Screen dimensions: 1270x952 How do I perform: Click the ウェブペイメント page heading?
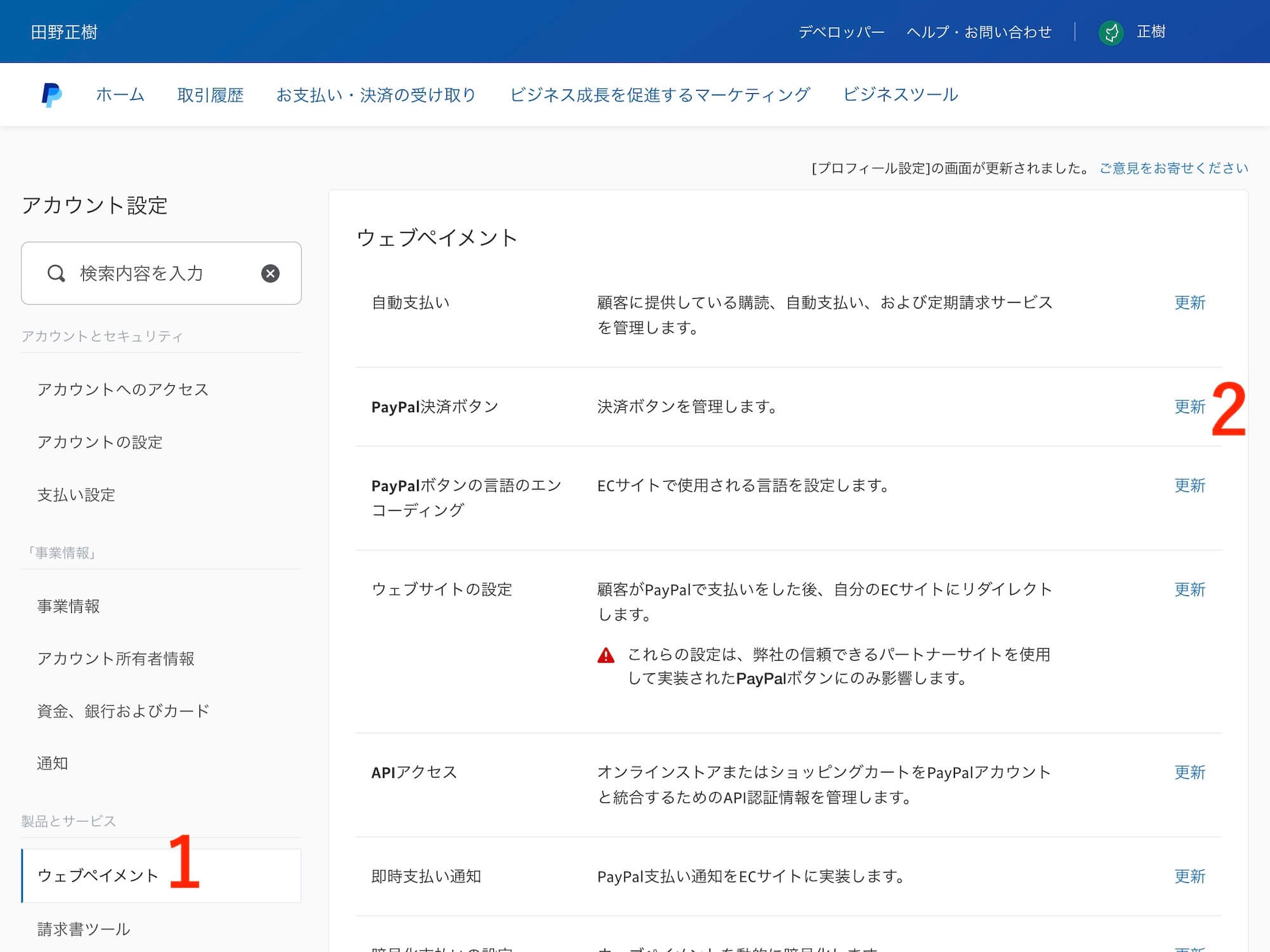coord(437,238)
